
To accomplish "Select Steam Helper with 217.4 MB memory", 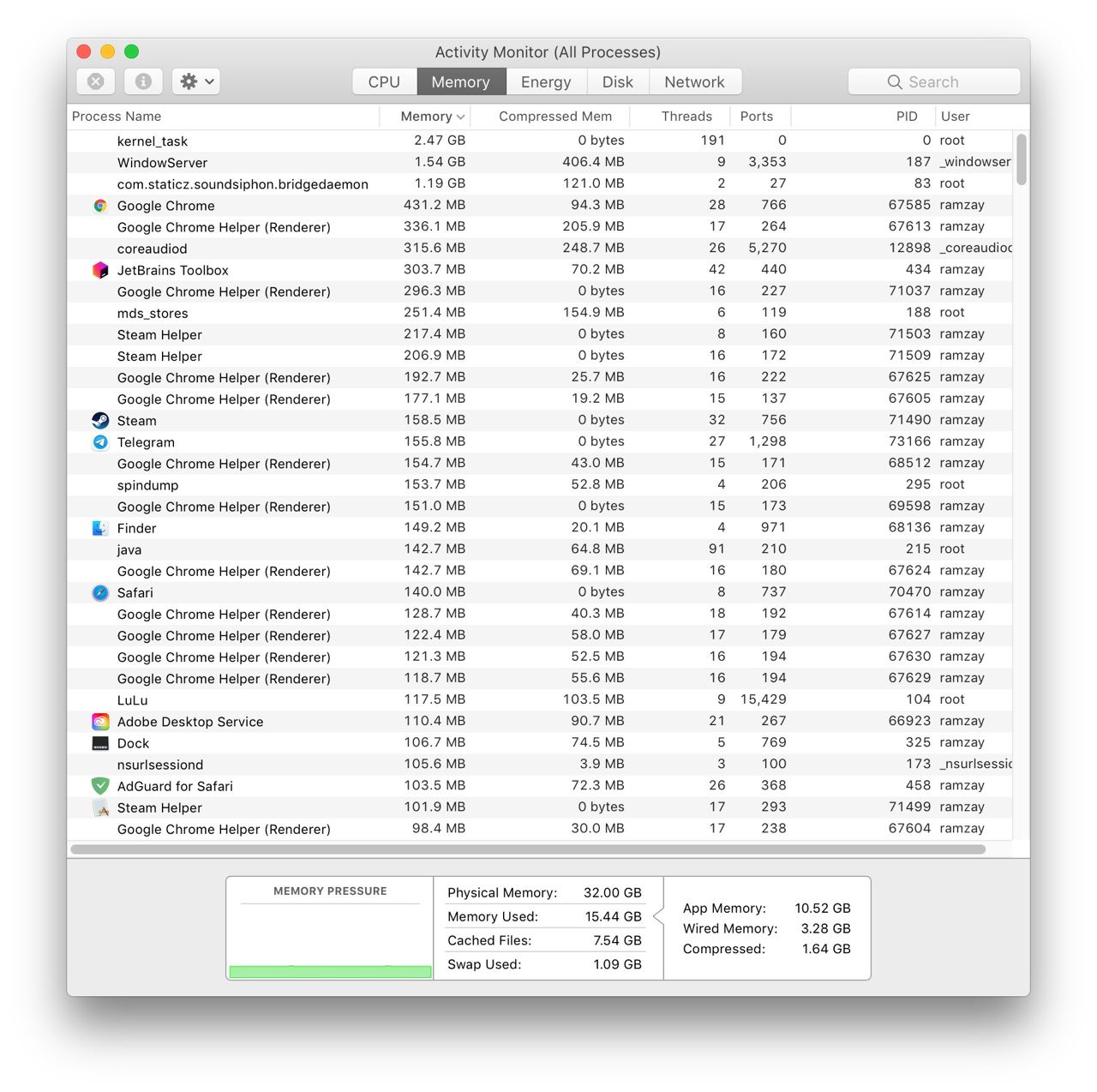I will [x=540, y=334].
